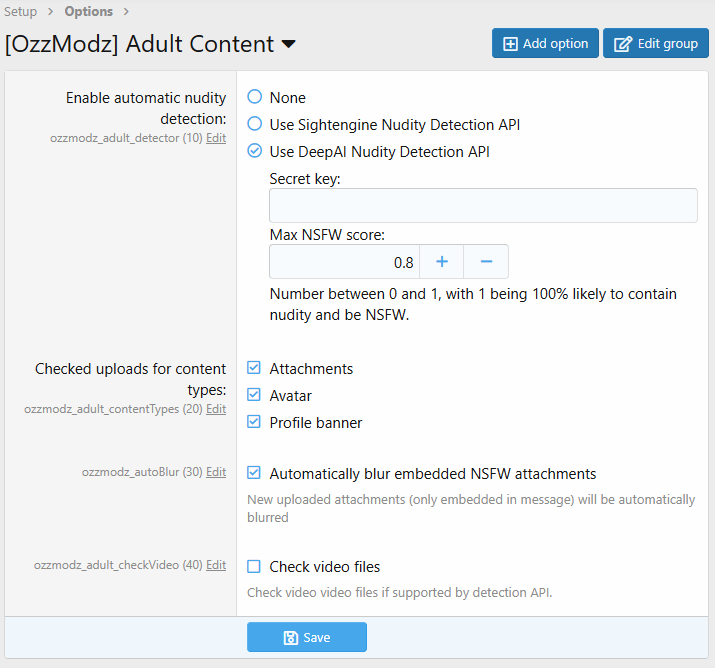Open Options in the breadcrumb
715x668 pixels.
coord(89,12)
